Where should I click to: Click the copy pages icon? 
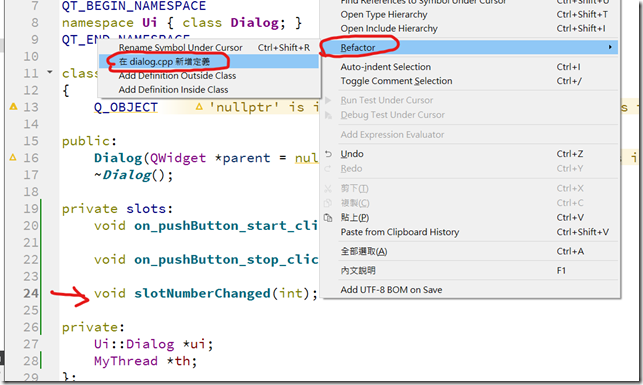tap(328, 203)
